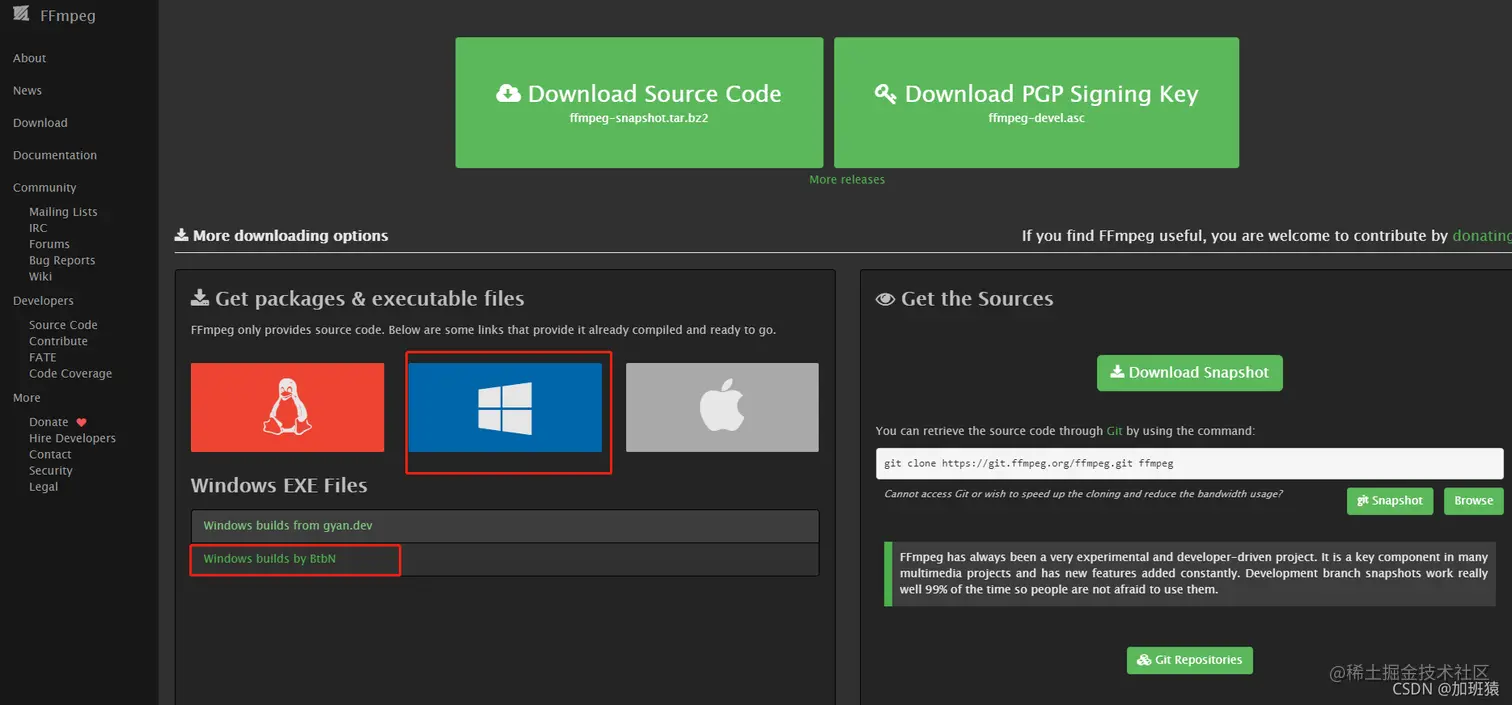Open the More releases link
The width and height of the screenshot is (1512, 705).
(x=847, y=180)
